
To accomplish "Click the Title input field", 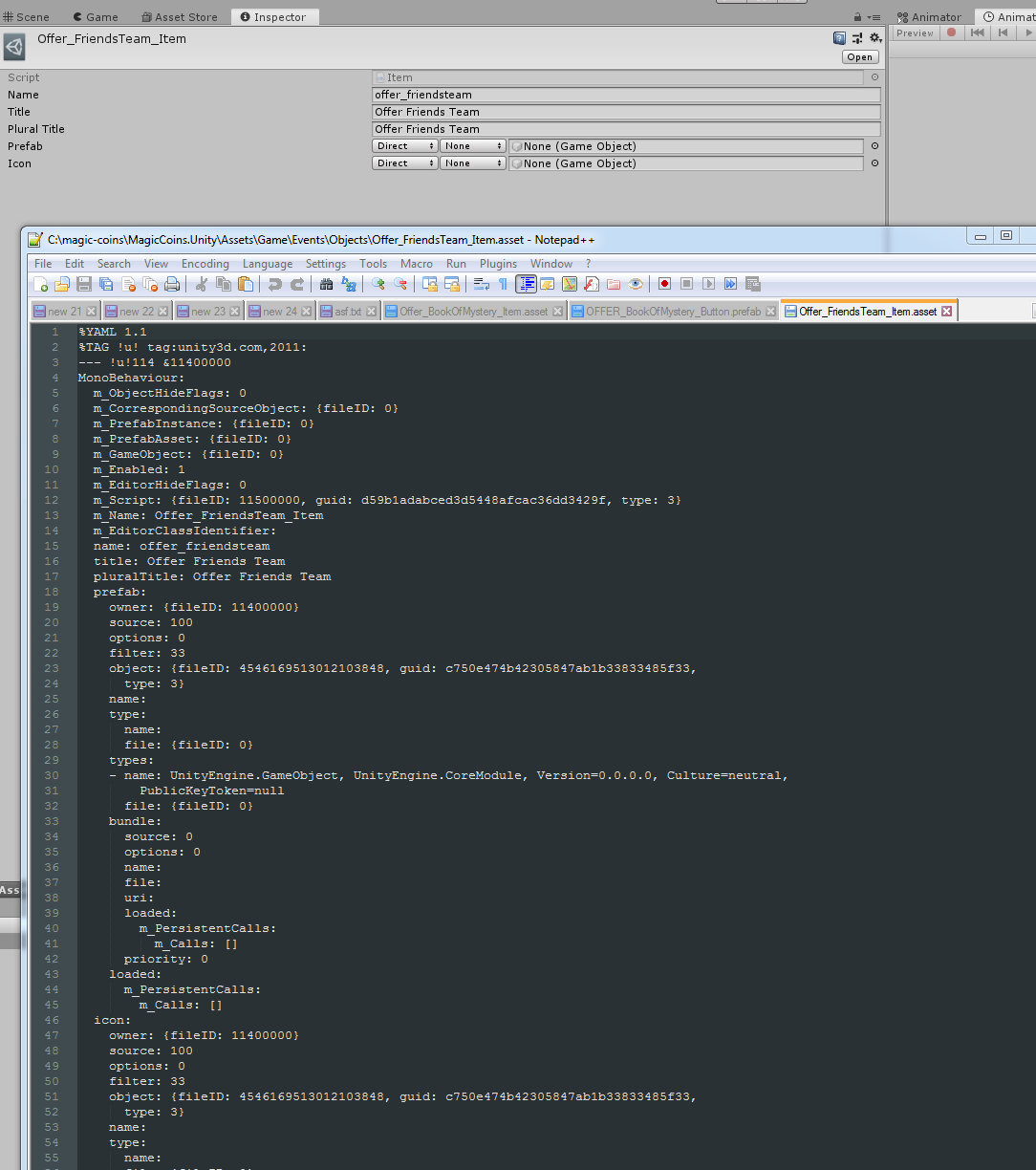I will click(626, 112).
